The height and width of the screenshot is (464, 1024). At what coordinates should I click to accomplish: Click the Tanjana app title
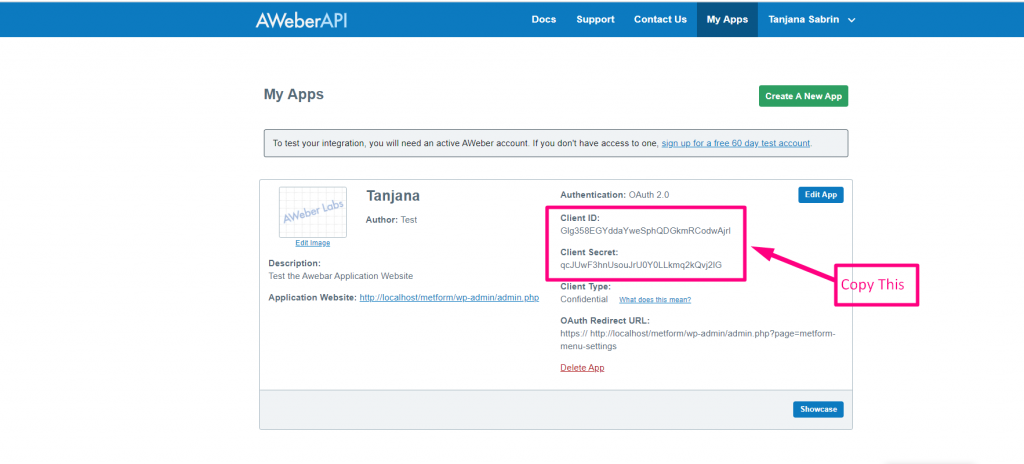pos(393,195)
